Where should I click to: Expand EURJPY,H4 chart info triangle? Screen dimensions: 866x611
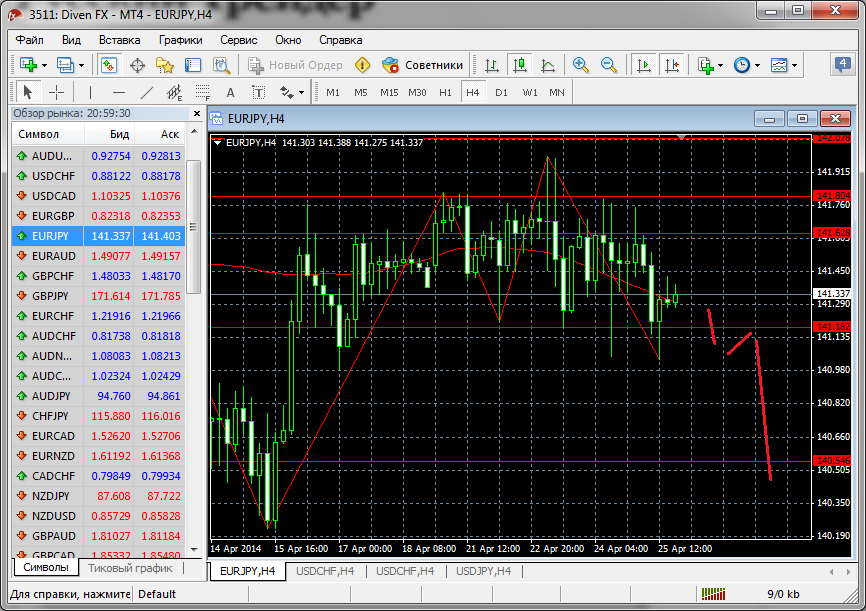pyautogui.click(x=218, y=143)
